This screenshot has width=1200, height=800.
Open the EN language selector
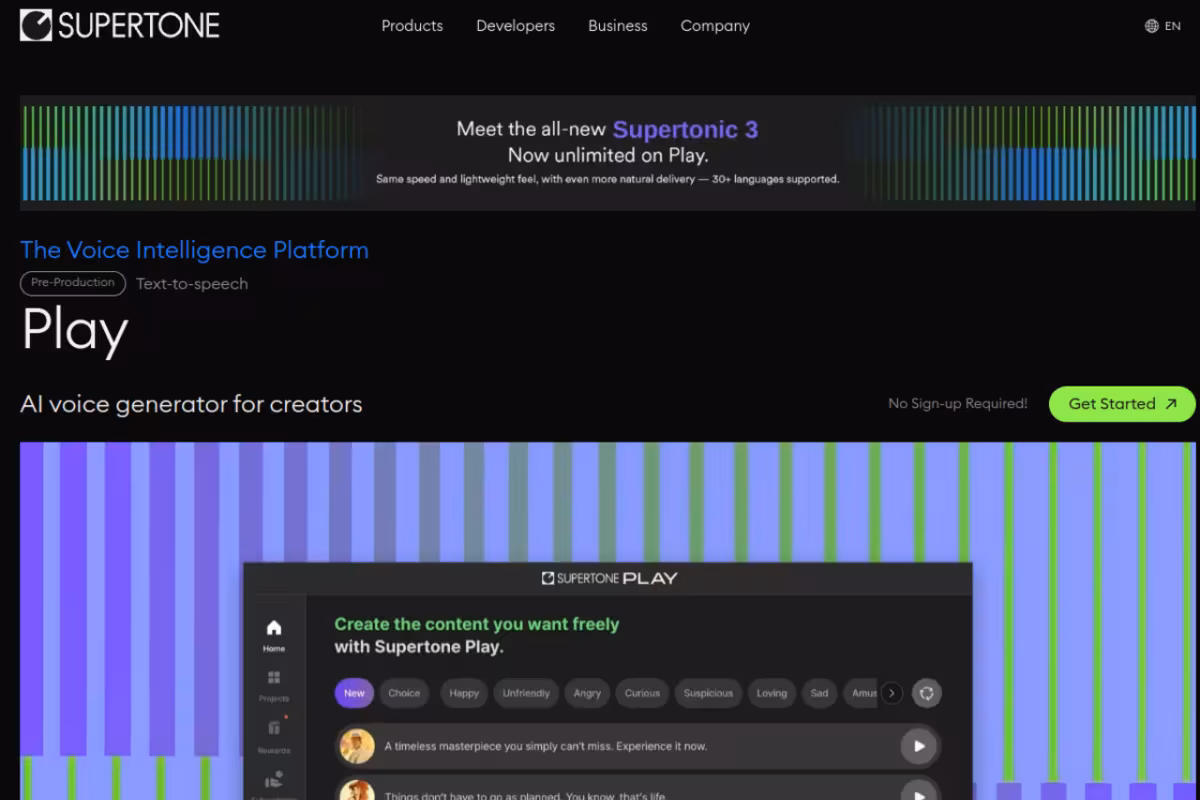[1162, 26]
